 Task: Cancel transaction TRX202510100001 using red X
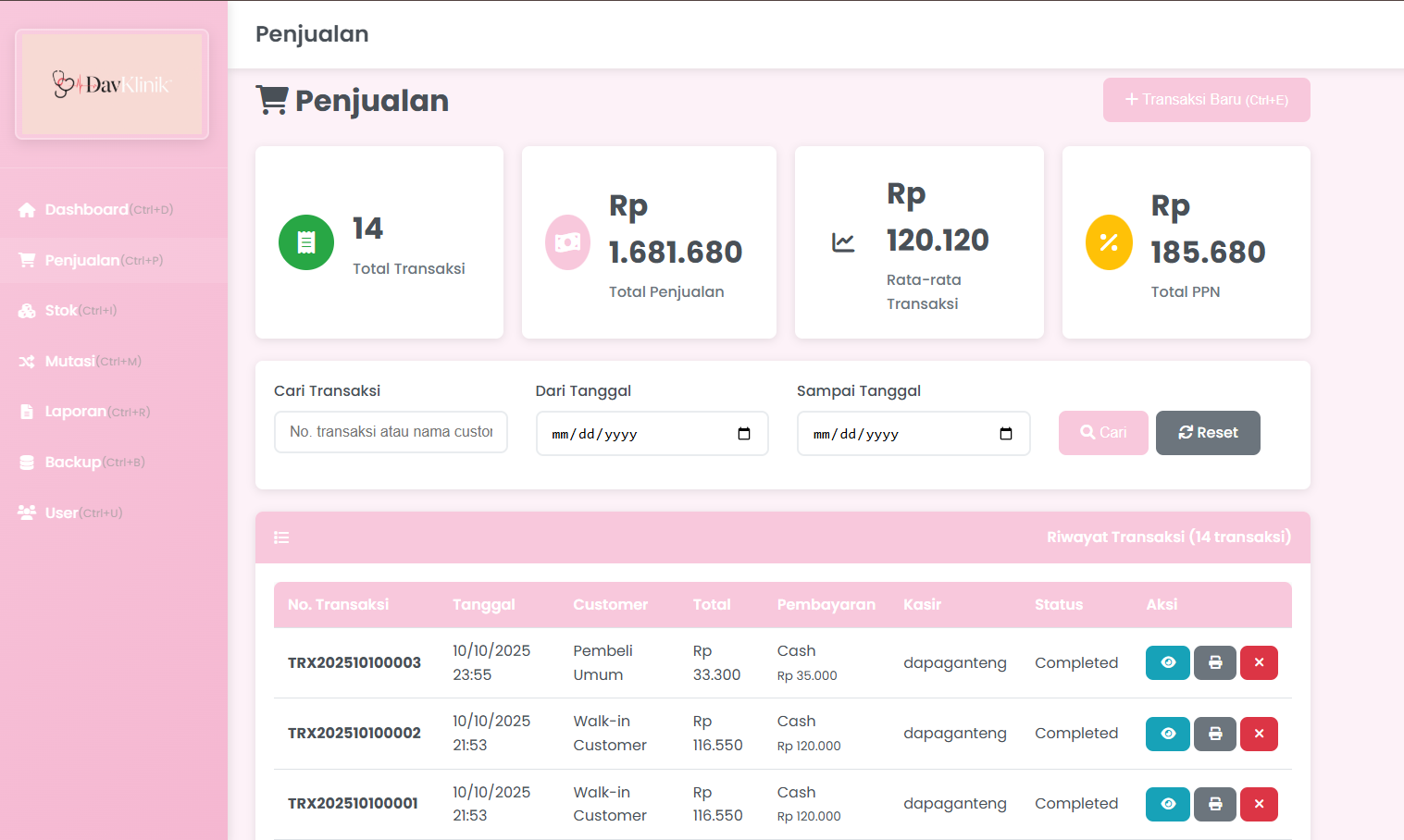1259,804
